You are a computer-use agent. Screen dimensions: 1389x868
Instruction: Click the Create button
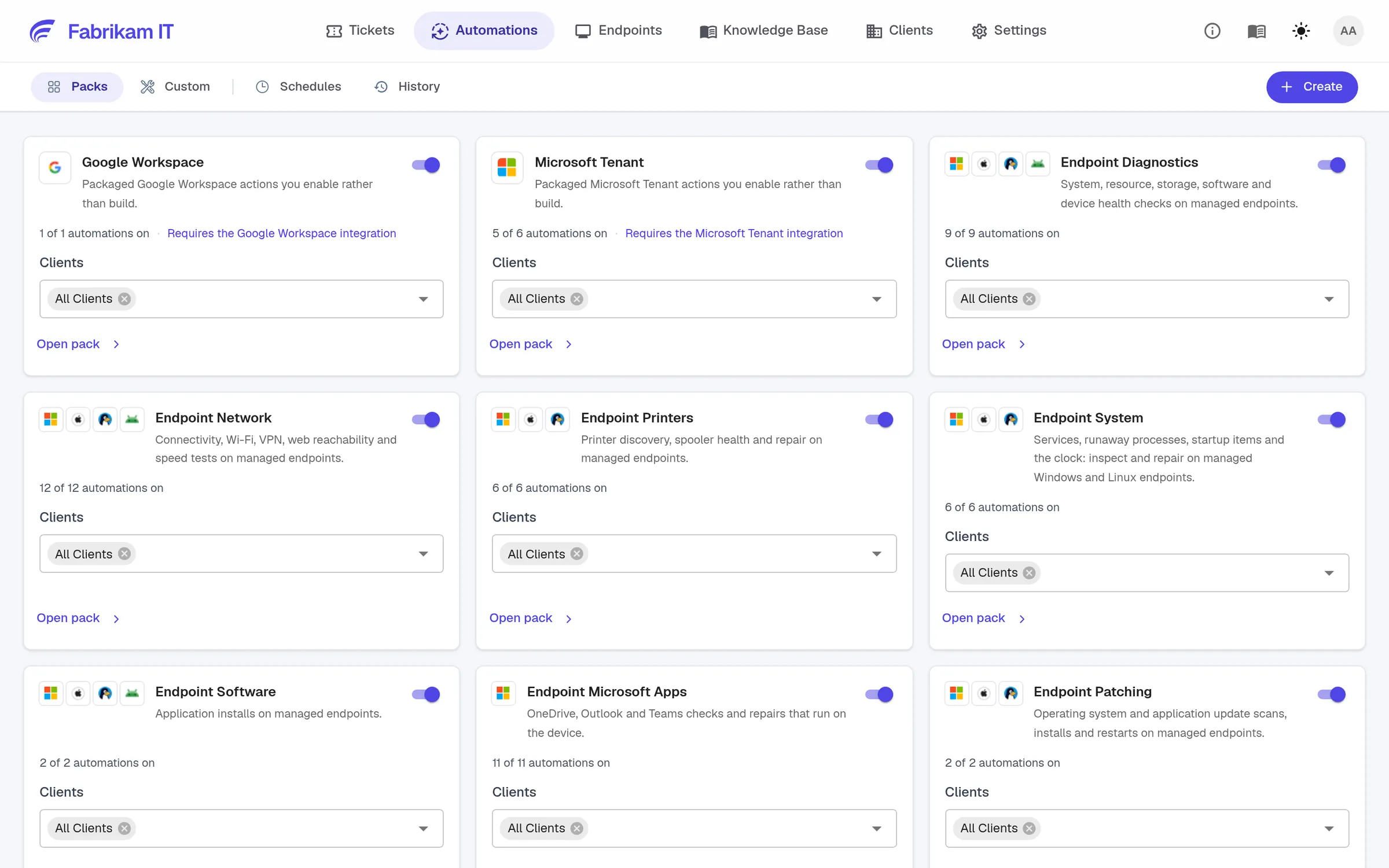coord(1311,87)
